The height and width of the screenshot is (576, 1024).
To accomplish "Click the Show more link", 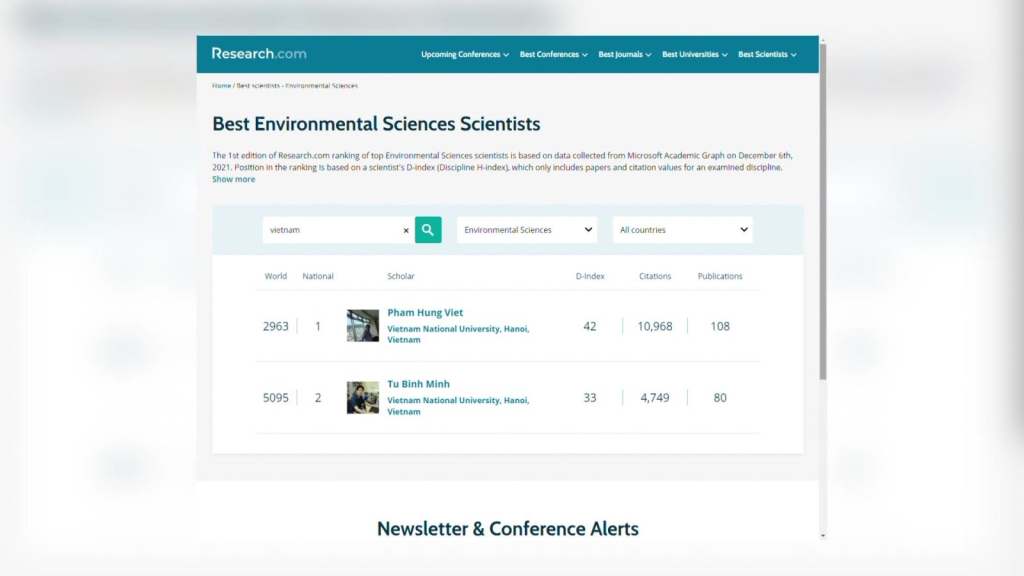I will (233, 180).
